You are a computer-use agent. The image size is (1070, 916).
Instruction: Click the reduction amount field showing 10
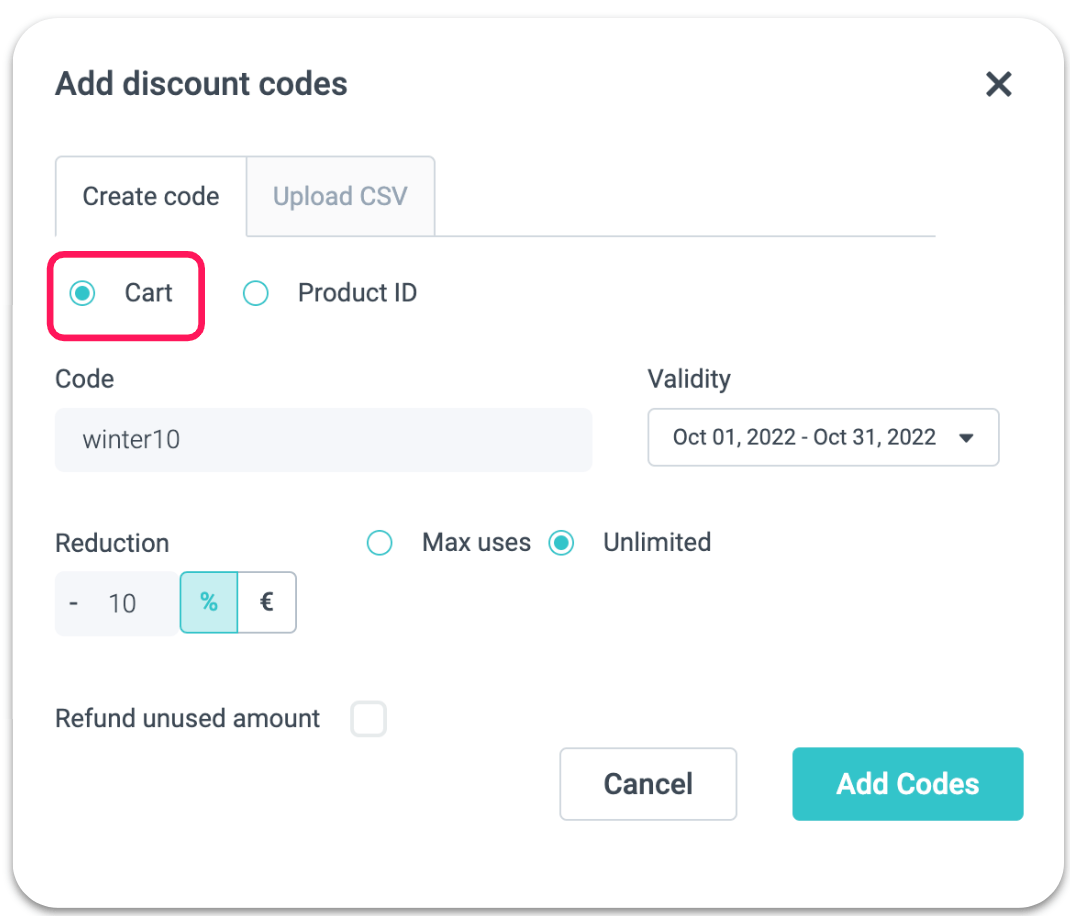click(122, 602)
